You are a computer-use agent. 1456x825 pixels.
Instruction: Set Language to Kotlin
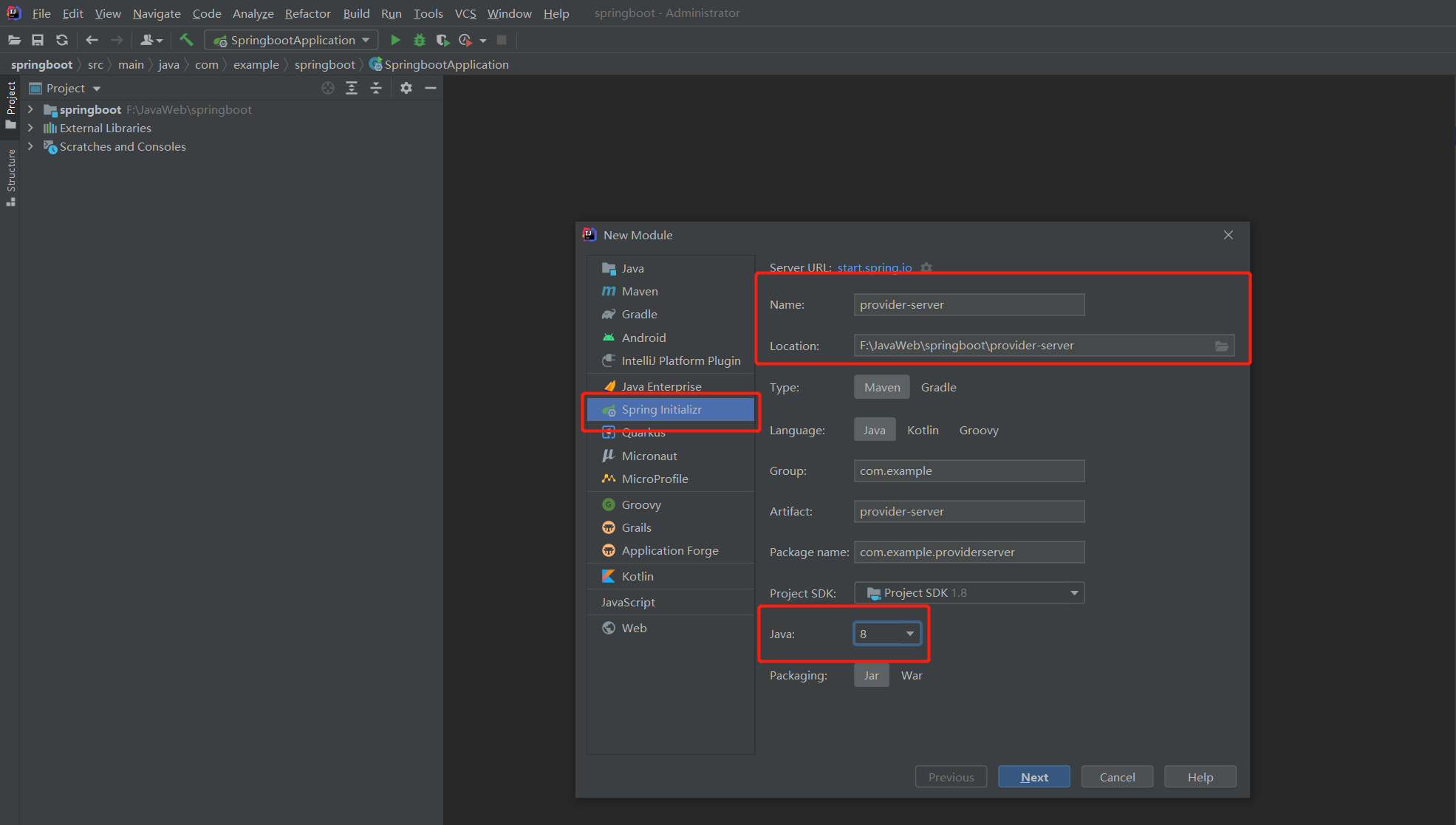[x=923, y=430]
